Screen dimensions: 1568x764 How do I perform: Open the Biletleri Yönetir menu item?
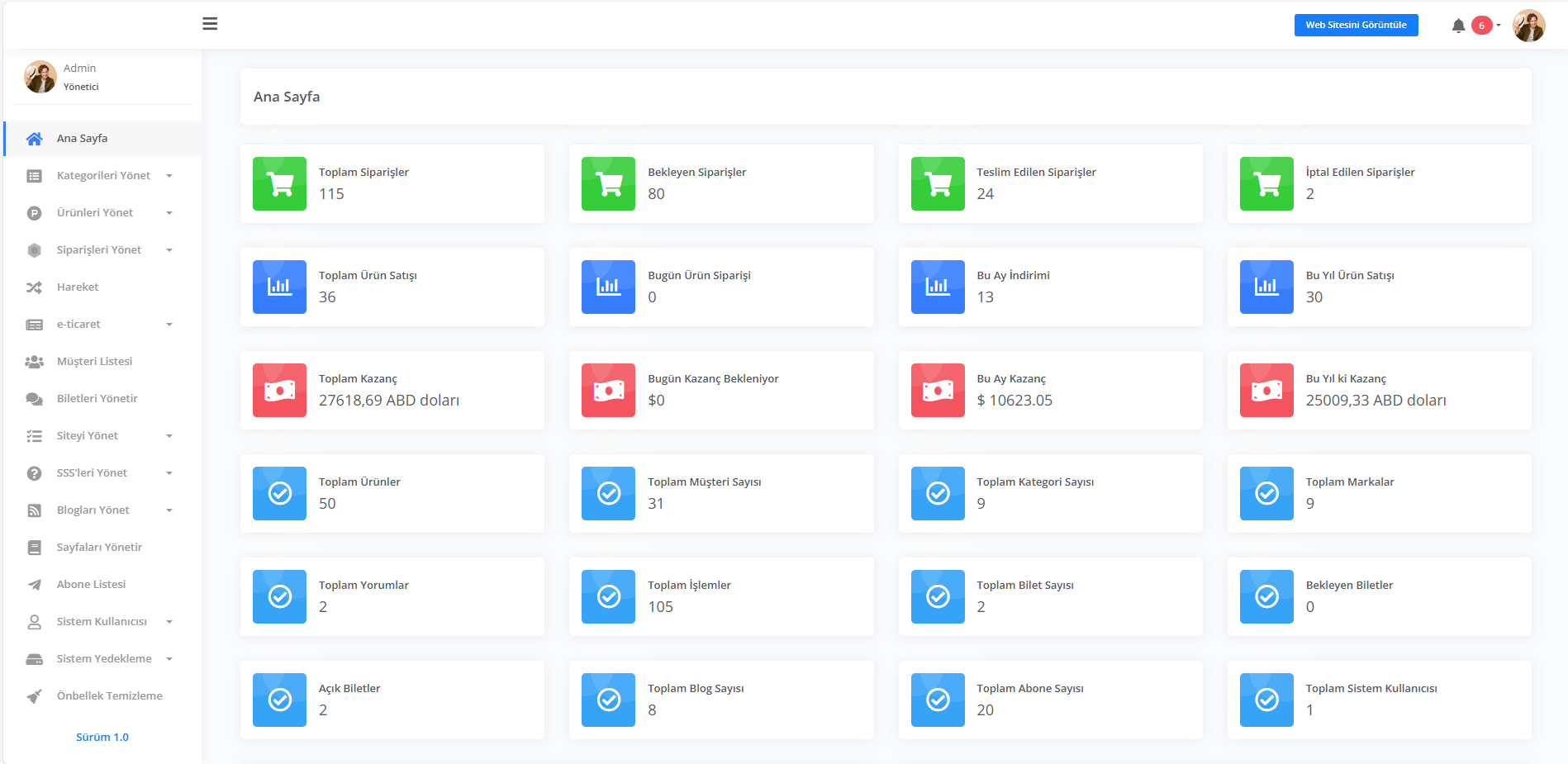coord(97,399)
